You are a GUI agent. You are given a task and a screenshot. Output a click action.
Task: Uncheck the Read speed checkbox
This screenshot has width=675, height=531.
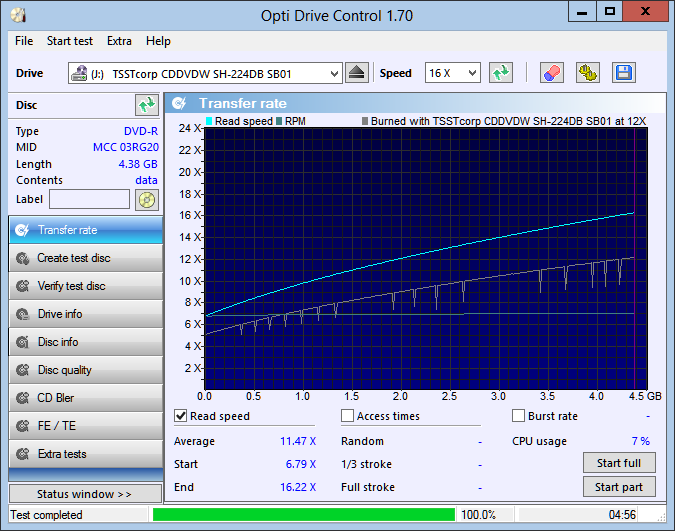click(x=181, y=416)
